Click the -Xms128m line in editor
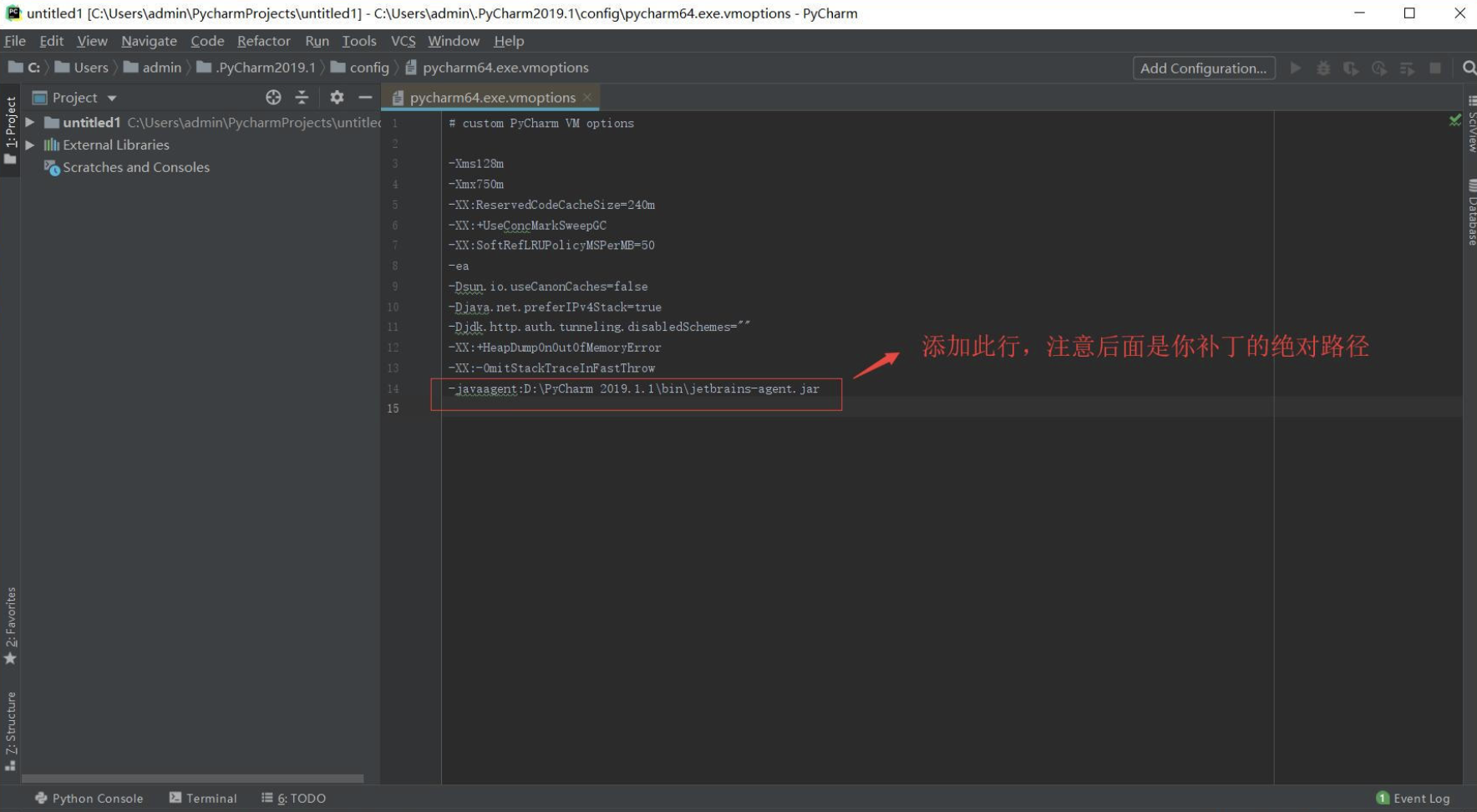The width and height of the screenshot is (1477, 812). click(x=475, y=164)
